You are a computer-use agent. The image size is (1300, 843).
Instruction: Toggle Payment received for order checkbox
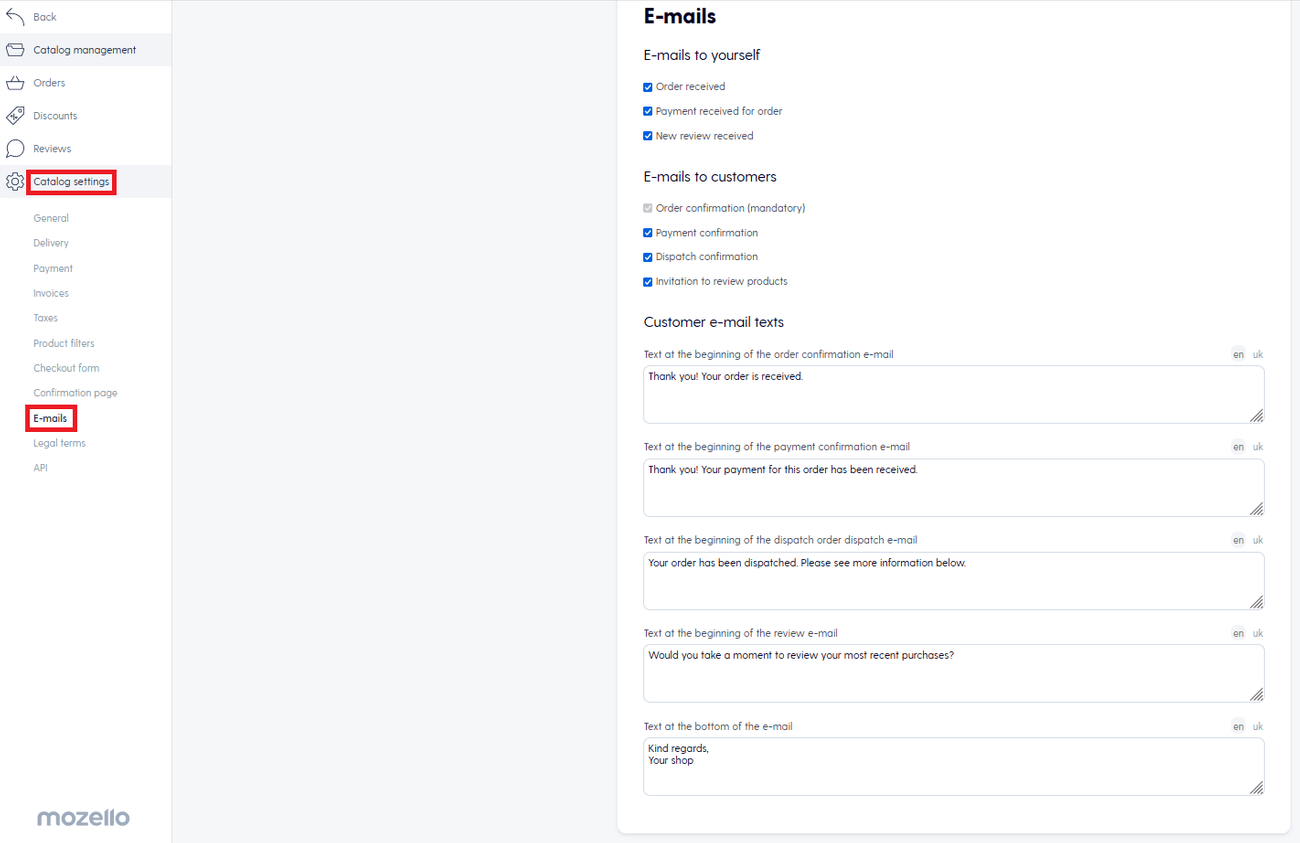click(648, 112)
